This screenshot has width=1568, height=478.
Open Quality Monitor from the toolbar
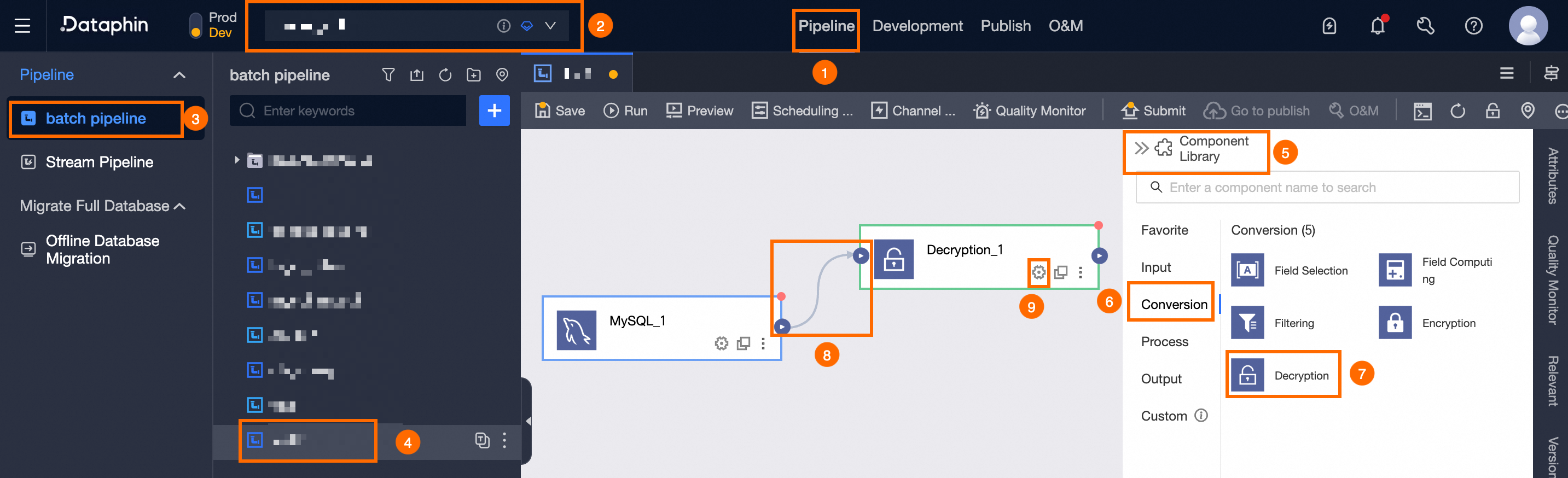pos(1029,110)
